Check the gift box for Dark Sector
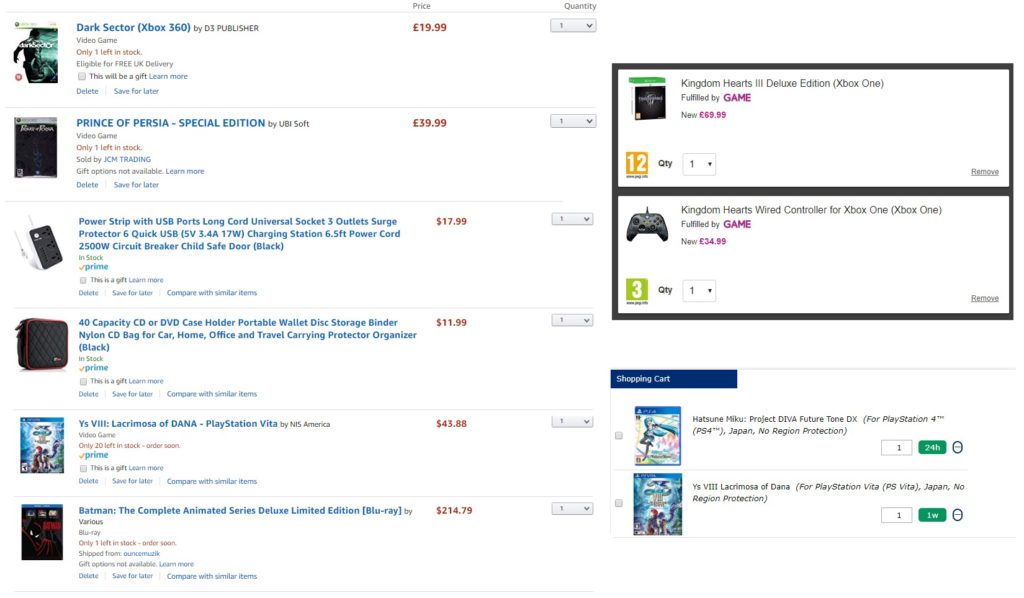1024x598 pixels. (82, 76)
